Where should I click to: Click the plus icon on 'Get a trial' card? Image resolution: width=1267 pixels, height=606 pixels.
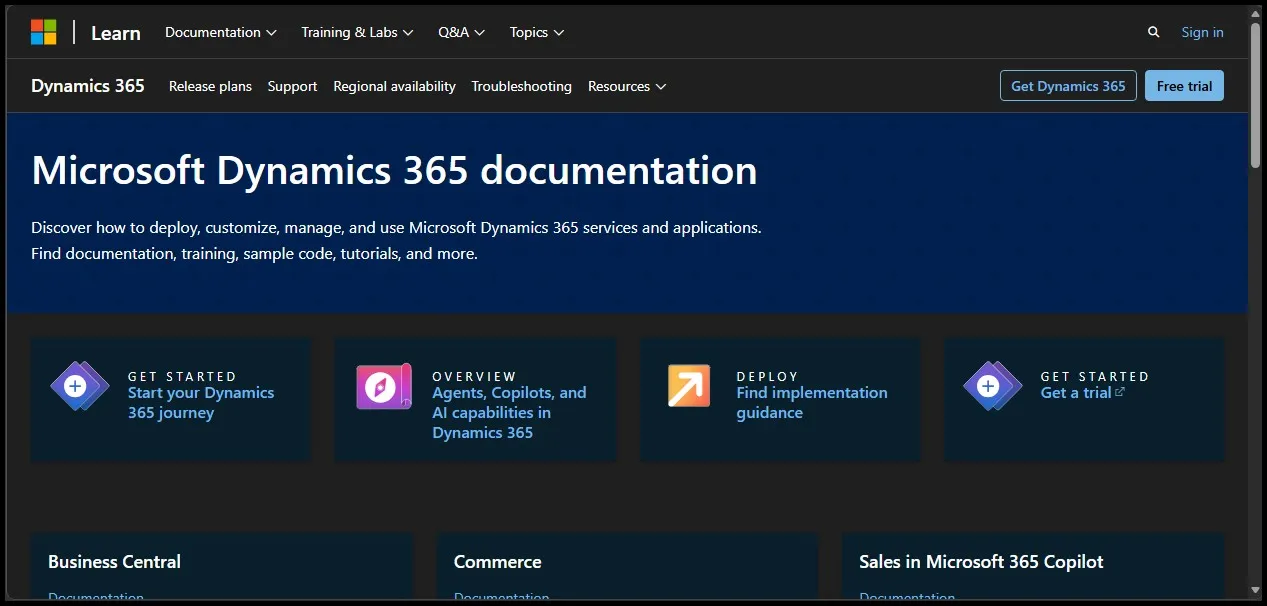point(988,385)
